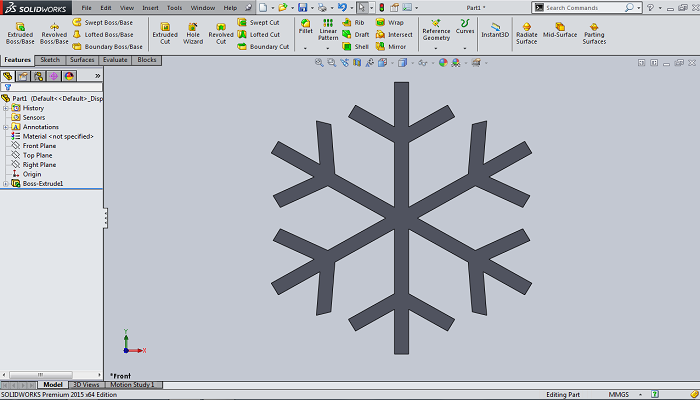Expand the manager panel tabs chevron
Screen dimensions: 700x400
point(98,76)
